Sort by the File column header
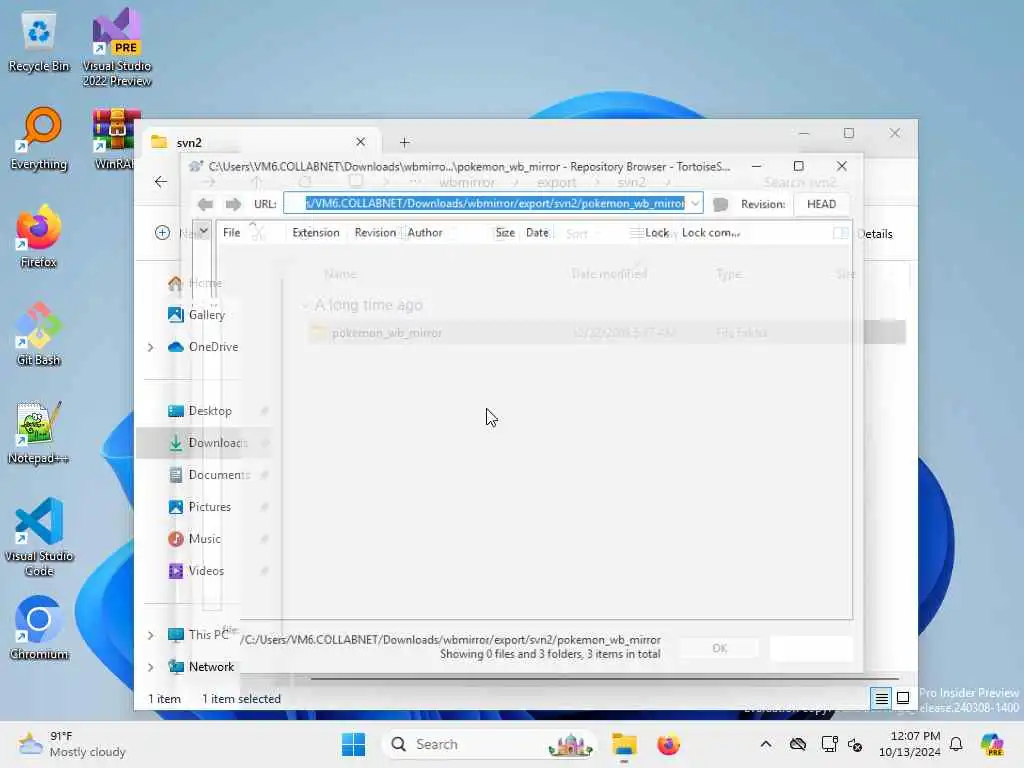 click(x=232, y=232)
